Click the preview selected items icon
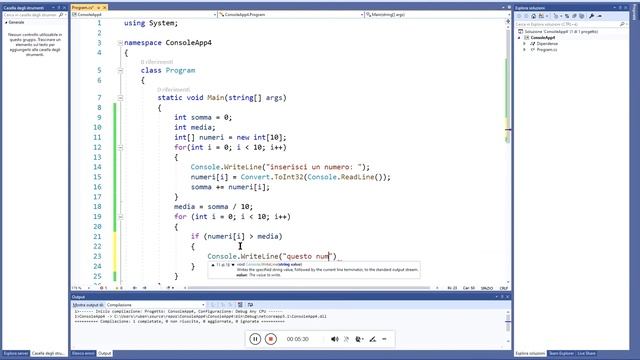 click(x=600, y=16)
